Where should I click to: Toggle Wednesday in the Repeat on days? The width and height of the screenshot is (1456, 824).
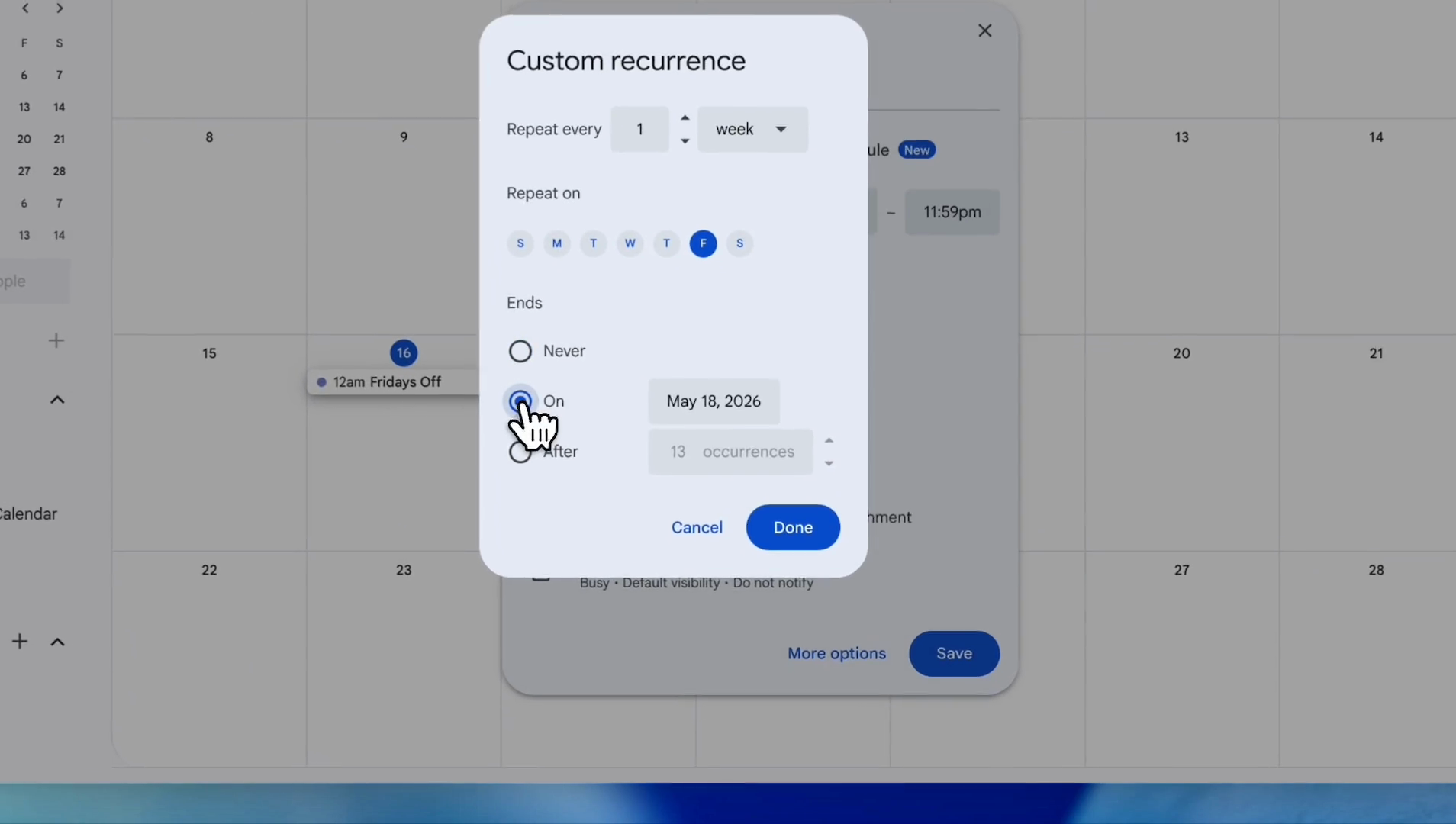point(630,243)
